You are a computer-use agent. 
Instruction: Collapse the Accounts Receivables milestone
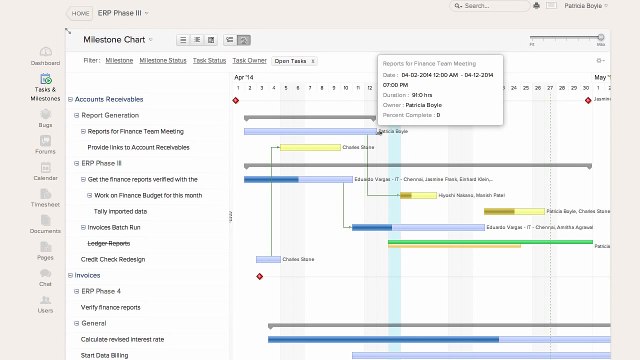coord(70,99)
